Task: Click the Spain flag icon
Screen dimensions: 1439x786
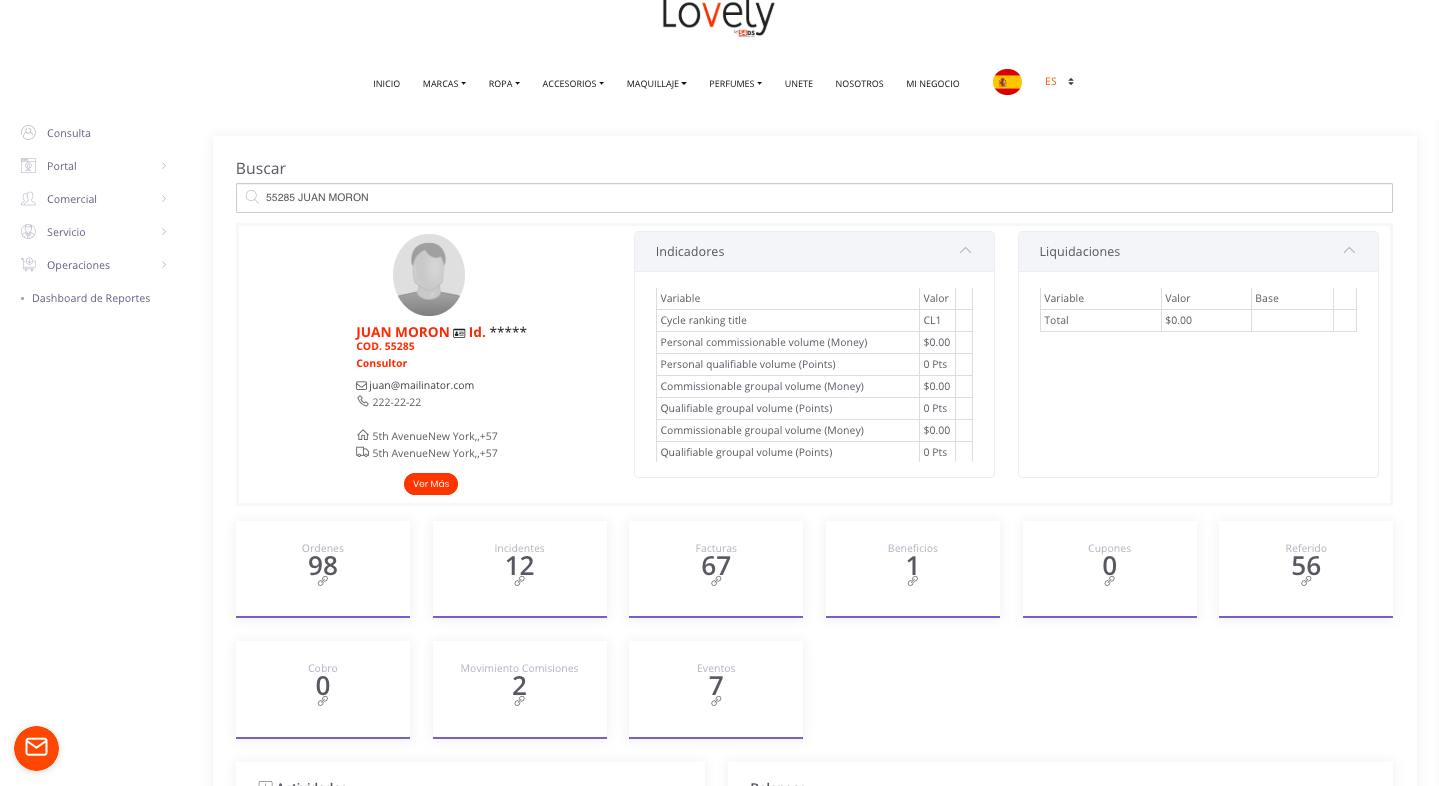Action: coord(1007,82)
